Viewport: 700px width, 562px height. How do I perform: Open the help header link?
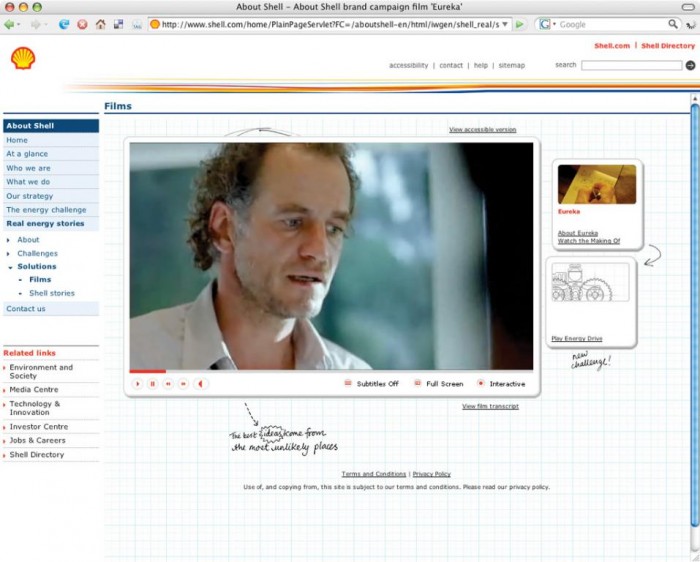point(481,65)
